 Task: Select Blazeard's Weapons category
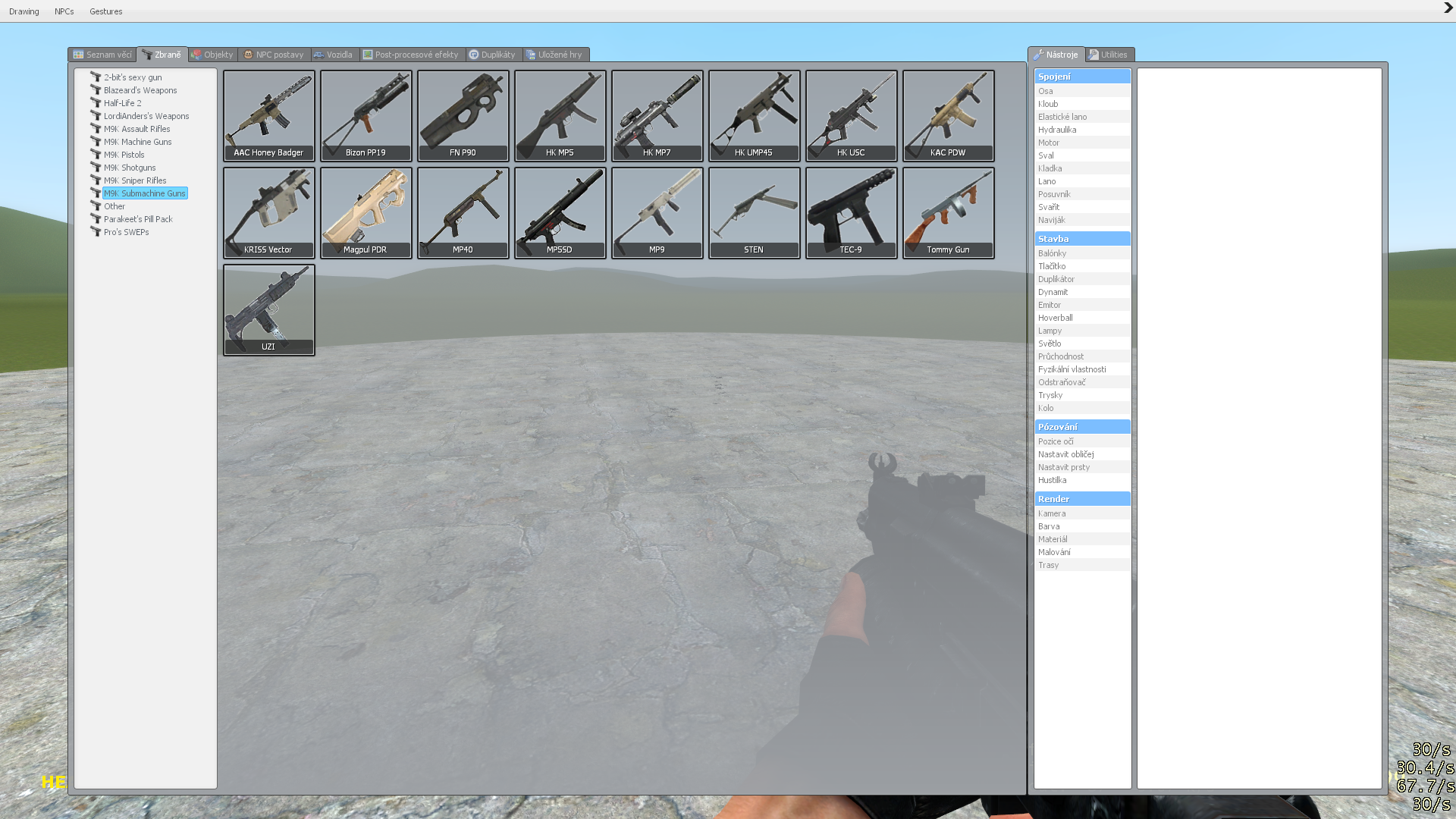click(140, 90)
